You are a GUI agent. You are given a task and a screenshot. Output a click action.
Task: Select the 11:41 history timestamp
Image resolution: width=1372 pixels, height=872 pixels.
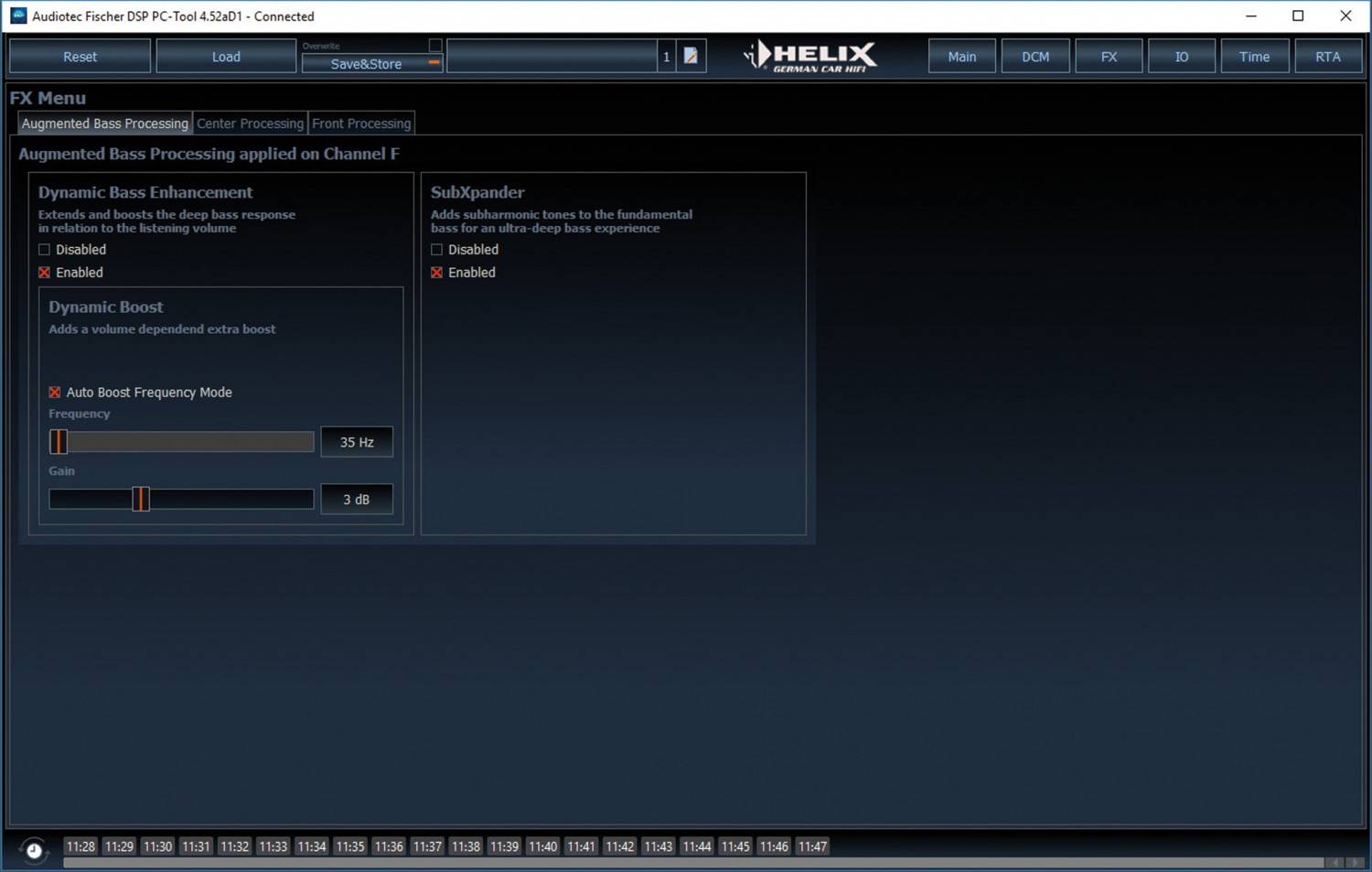(581, 846)
